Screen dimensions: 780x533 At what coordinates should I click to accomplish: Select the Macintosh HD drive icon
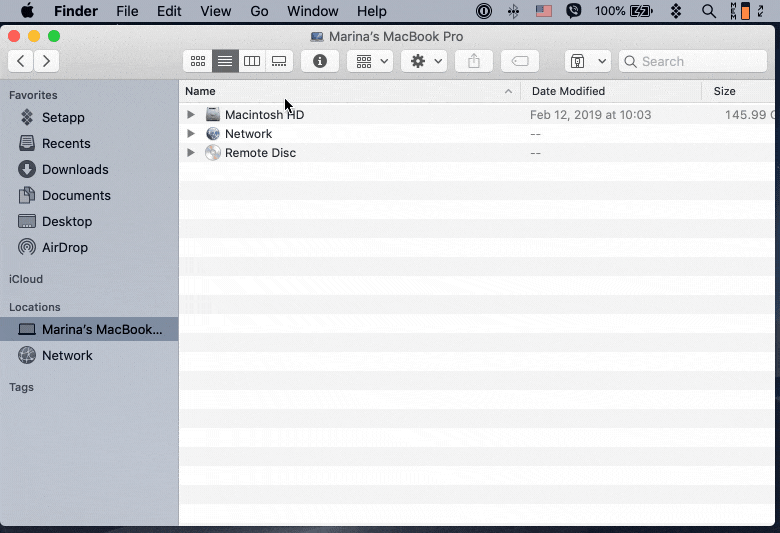tap(213, 114)
